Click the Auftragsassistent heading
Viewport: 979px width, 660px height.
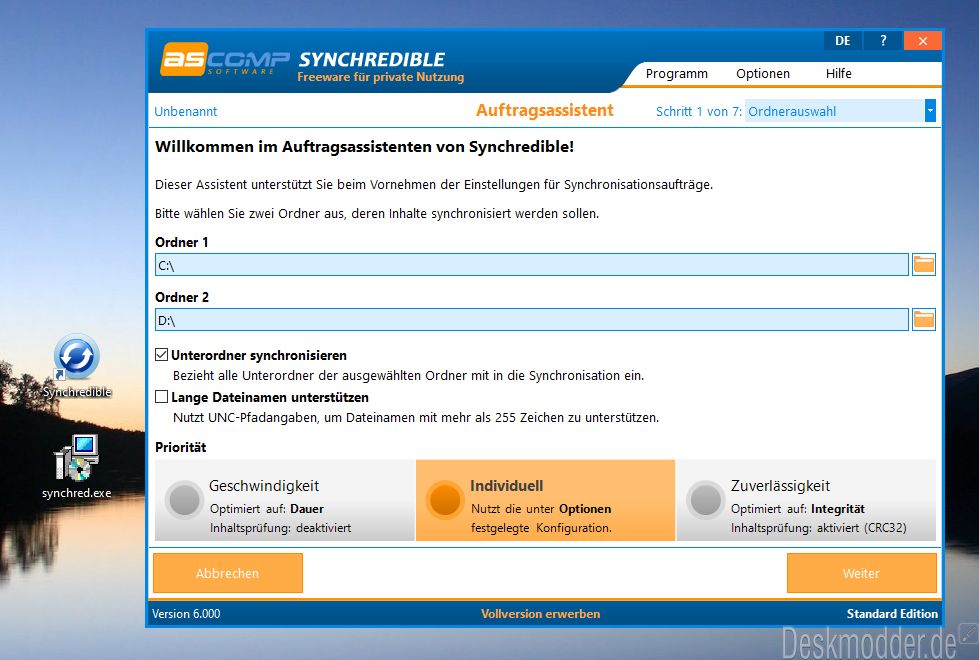(544, 111)
